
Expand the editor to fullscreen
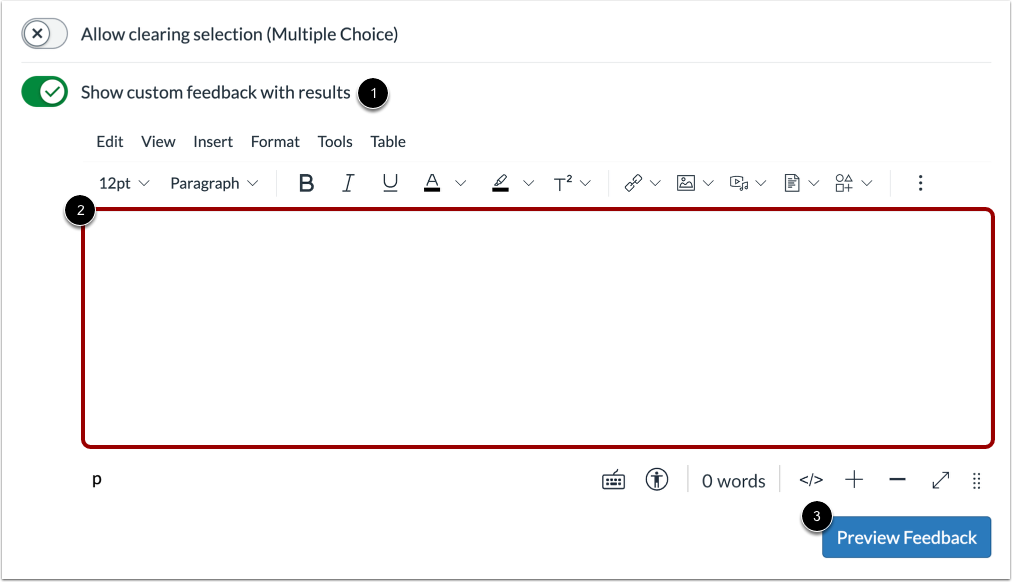(x=940, y=480)
